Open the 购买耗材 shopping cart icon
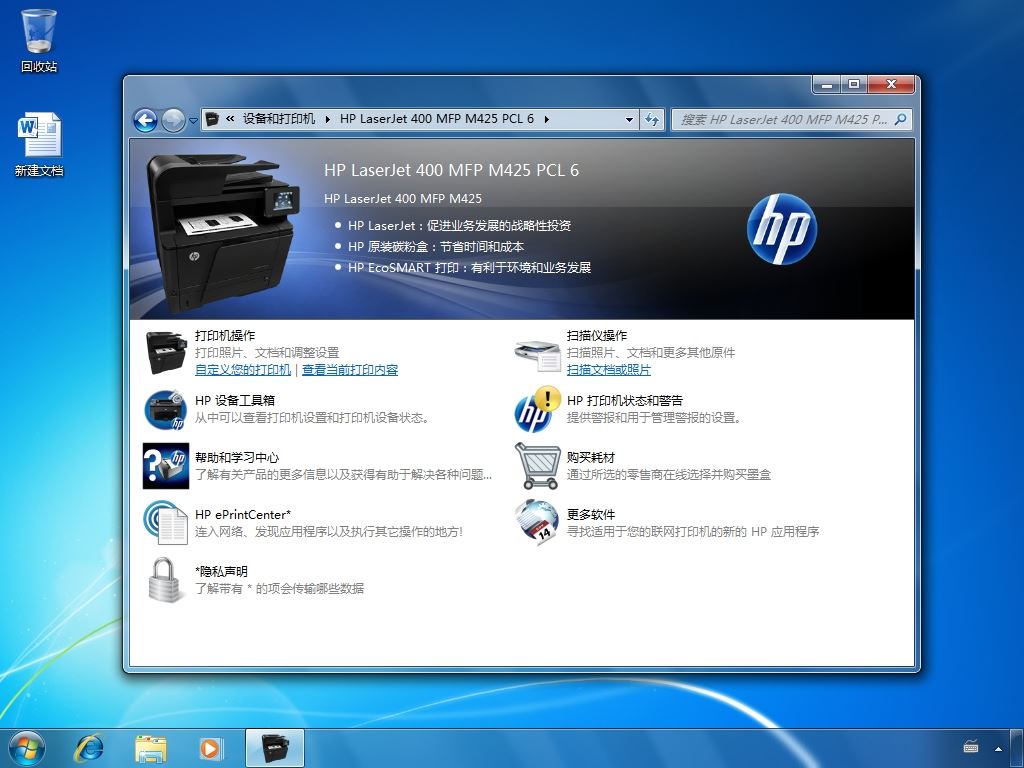This screenshot has width=1024, height=768. click(x=537, y=466)
